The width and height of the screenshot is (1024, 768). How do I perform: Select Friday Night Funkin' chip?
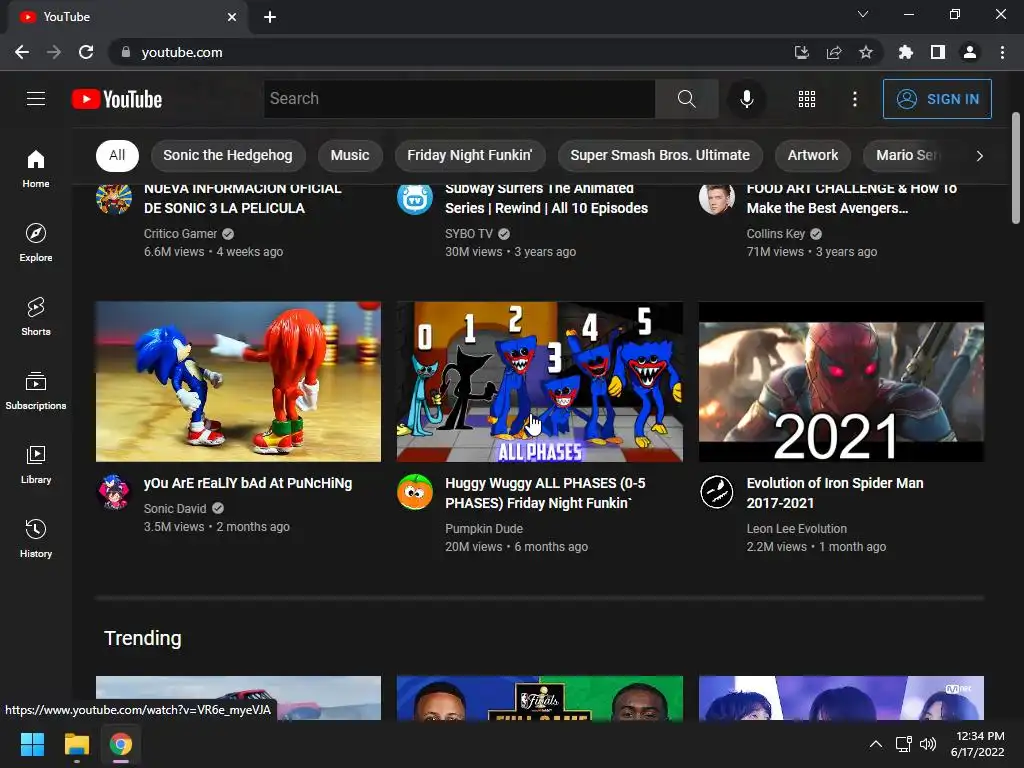click(470, 155)
